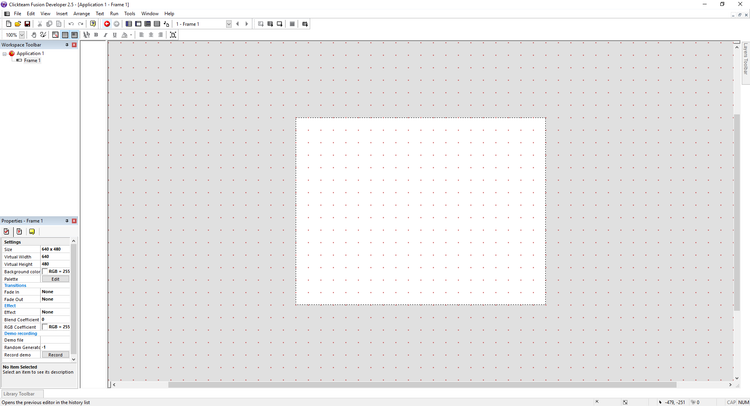Copy selection using the toolbar Copy icon
The width and height of the screenshot is (750, 406).
click(49, 24)
